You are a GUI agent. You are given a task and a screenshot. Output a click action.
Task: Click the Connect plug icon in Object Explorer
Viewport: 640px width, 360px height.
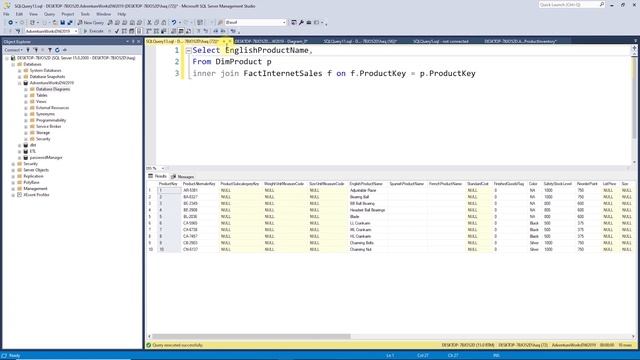(x=28, y=50)
